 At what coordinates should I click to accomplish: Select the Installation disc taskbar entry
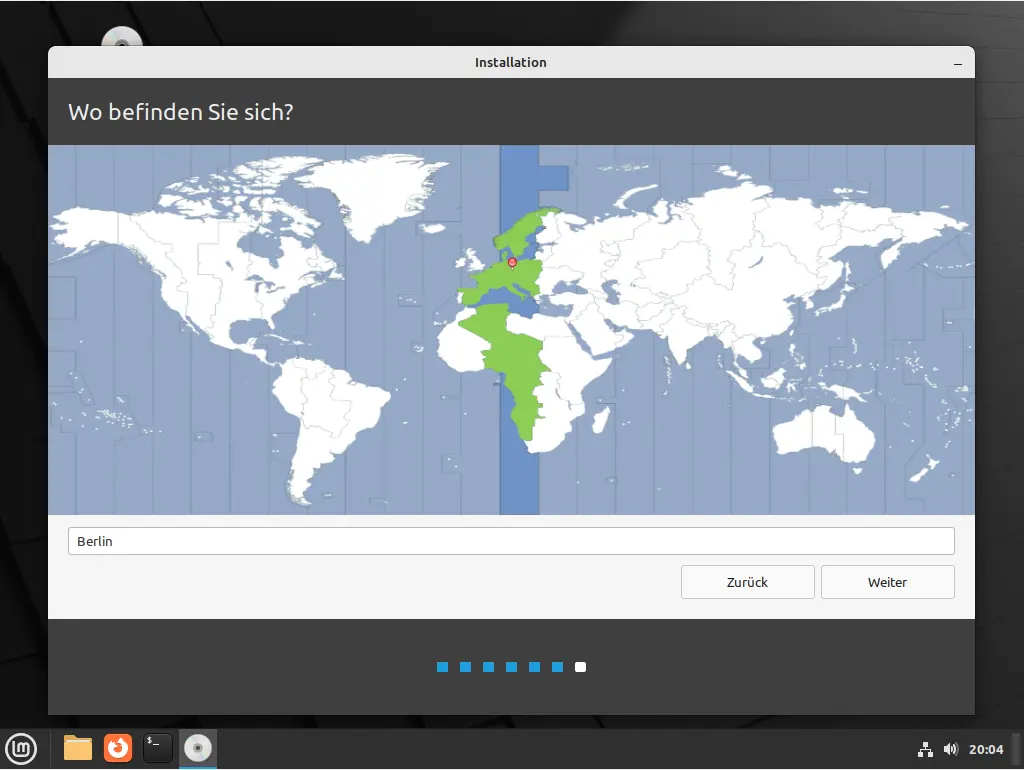[198, 748]
